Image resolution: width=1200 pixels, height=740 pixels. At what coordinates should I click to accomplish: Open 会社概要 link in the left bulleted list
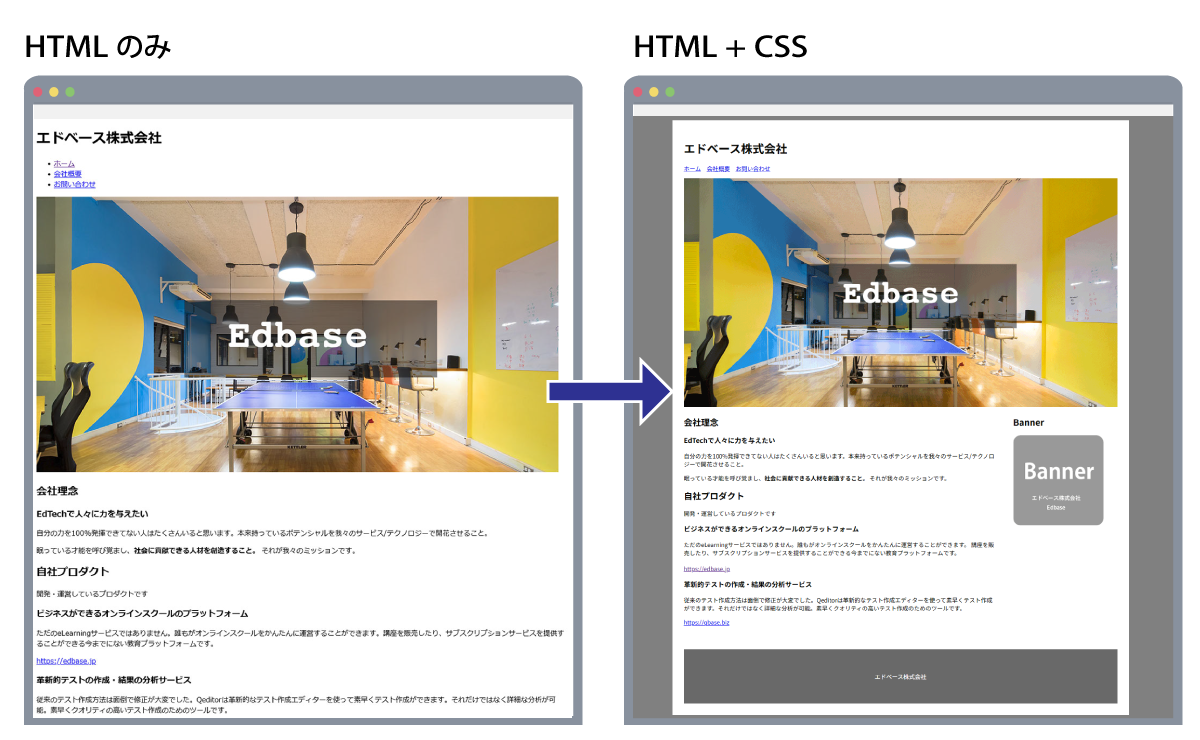68,174
